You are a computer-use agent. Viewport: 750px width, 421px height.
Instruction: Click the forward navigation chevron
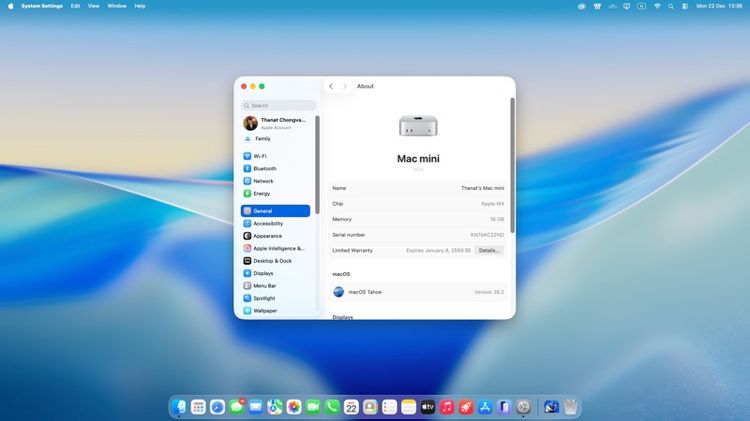pos(344,87)
